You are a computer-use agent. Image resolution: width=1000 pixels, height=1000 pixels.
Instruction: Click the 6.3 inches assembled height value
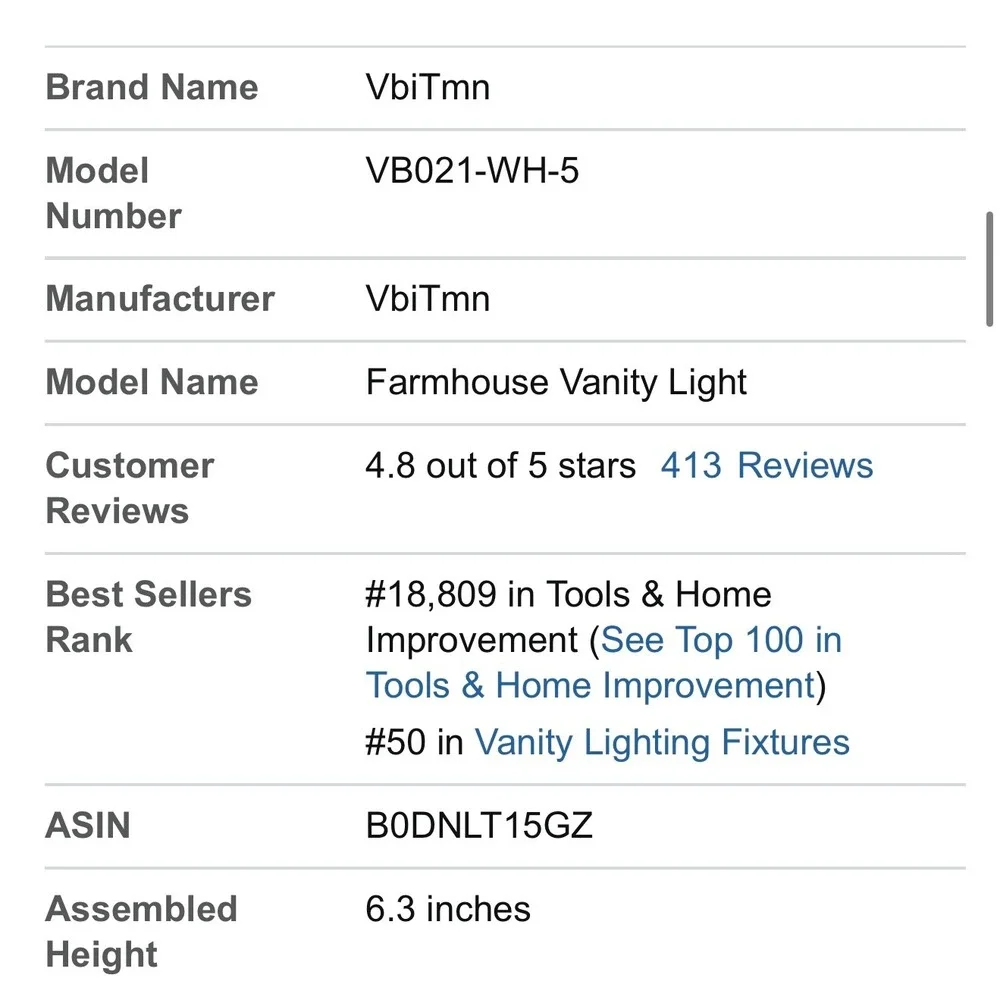coord(448,909)
